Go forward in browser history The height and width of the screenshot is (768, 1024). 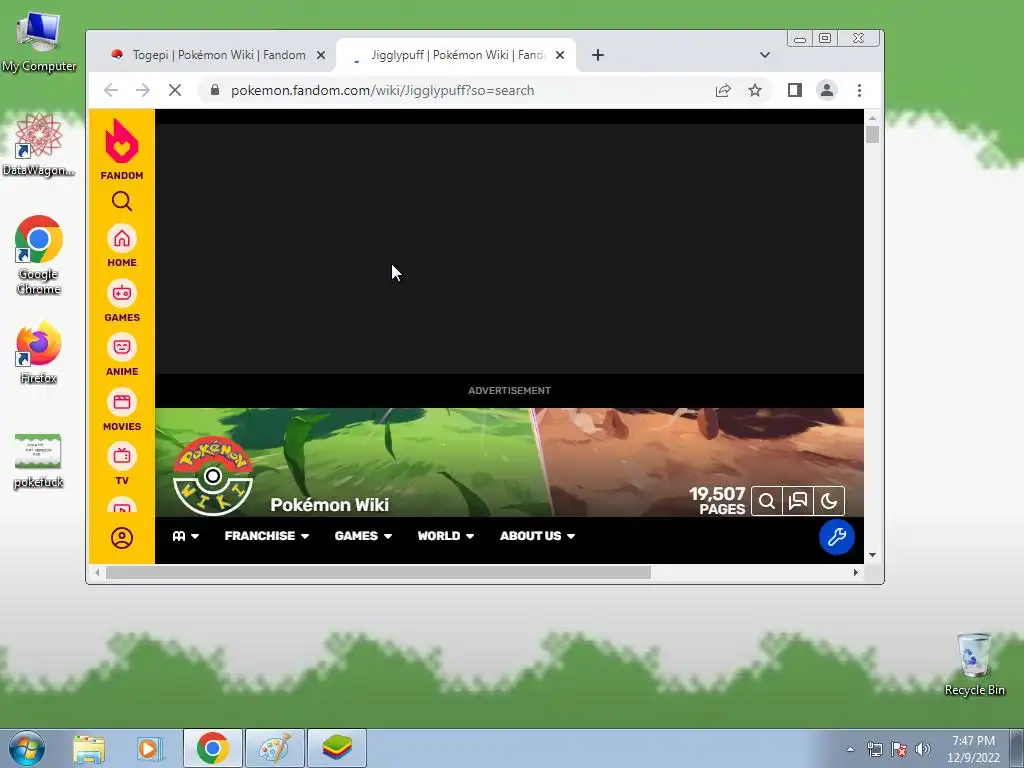tap(143, 90)
